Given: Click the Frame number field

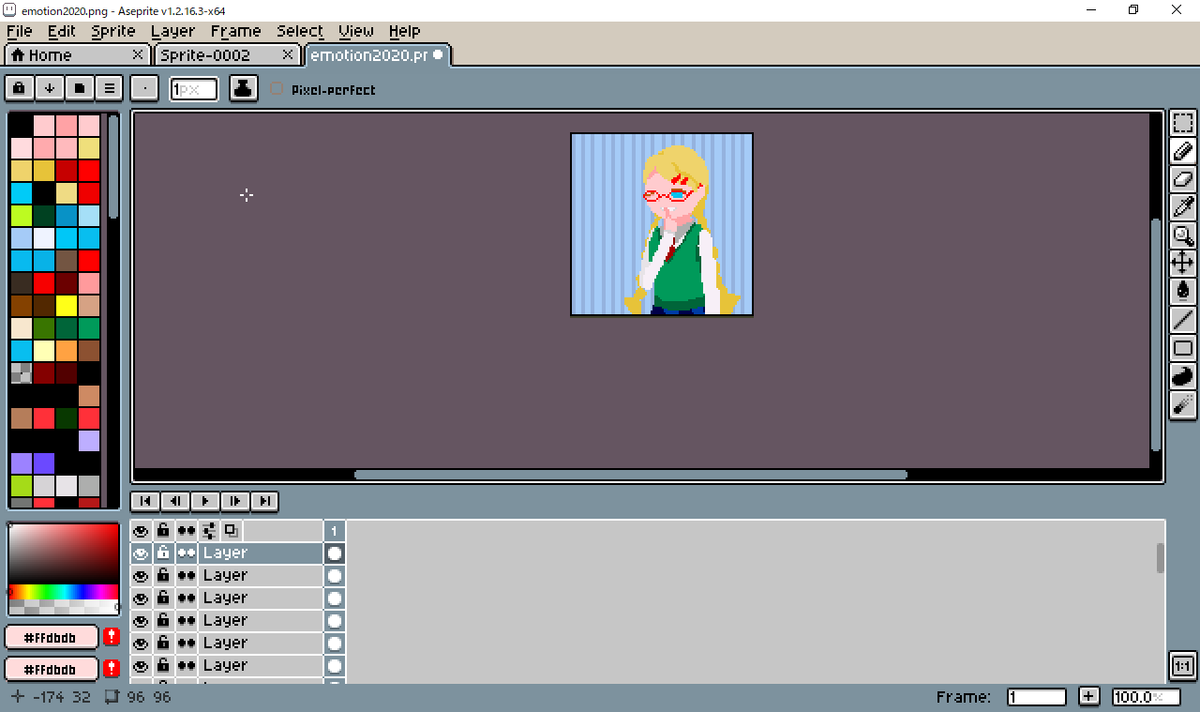Looking at the screenshot, I should (x=1036, y=697).
